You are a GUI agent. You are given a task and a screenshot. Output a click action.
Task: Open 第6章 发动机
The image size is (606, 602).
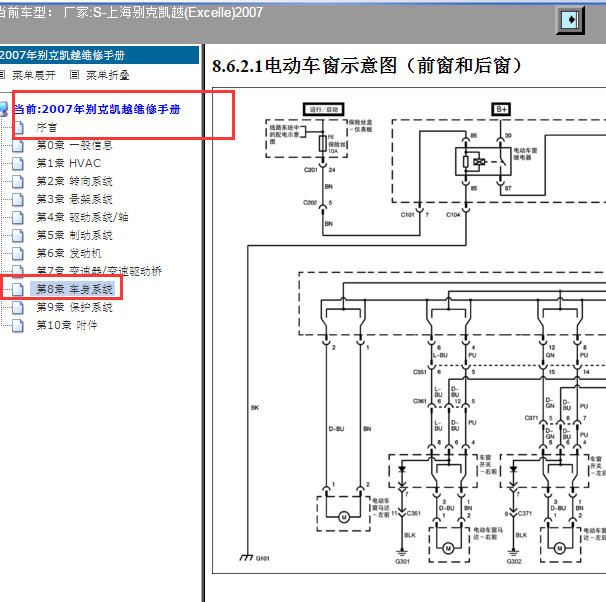tap(69, 253)
